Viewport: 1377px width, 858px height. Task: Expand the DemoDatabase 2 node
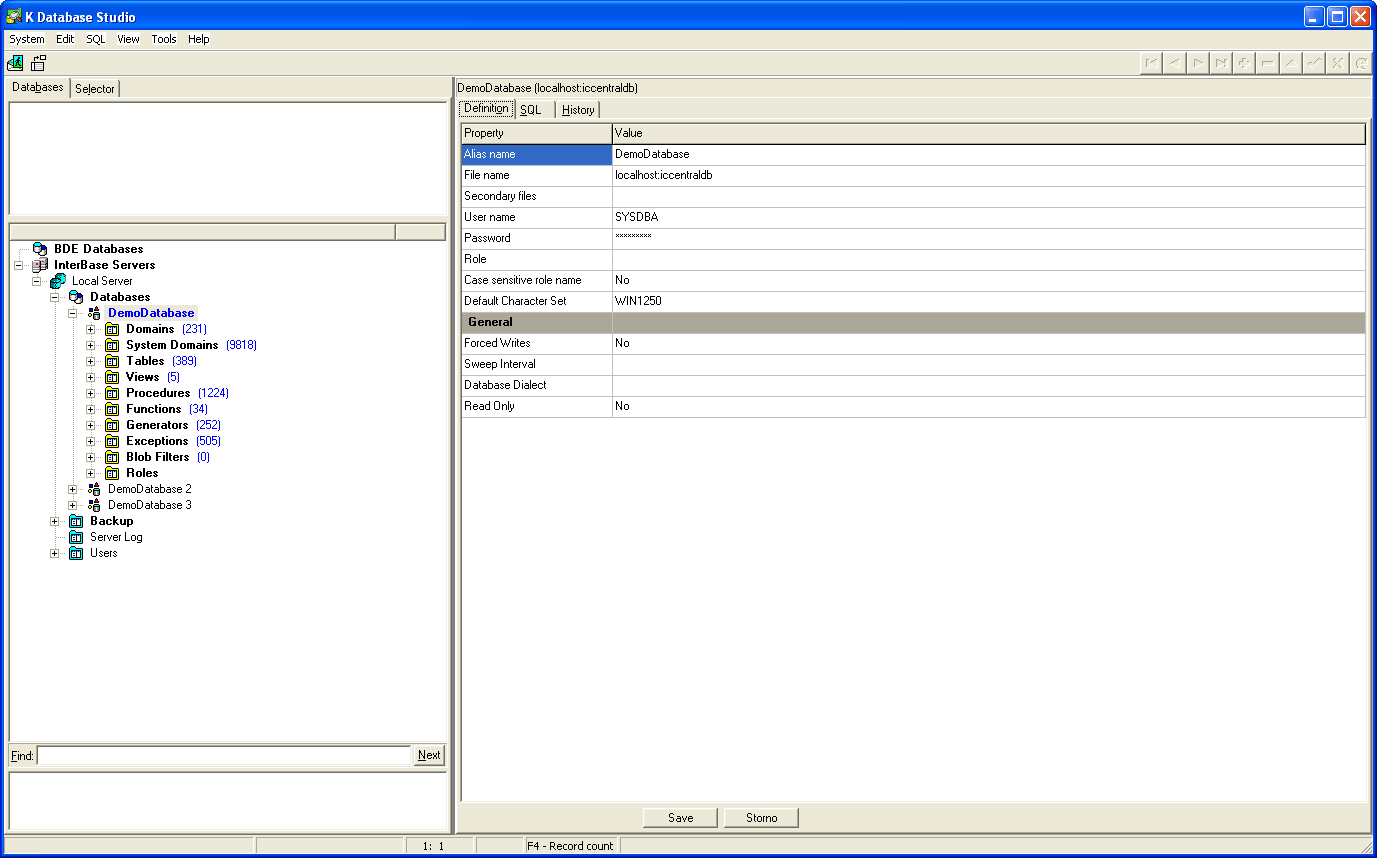coord(73,489)
